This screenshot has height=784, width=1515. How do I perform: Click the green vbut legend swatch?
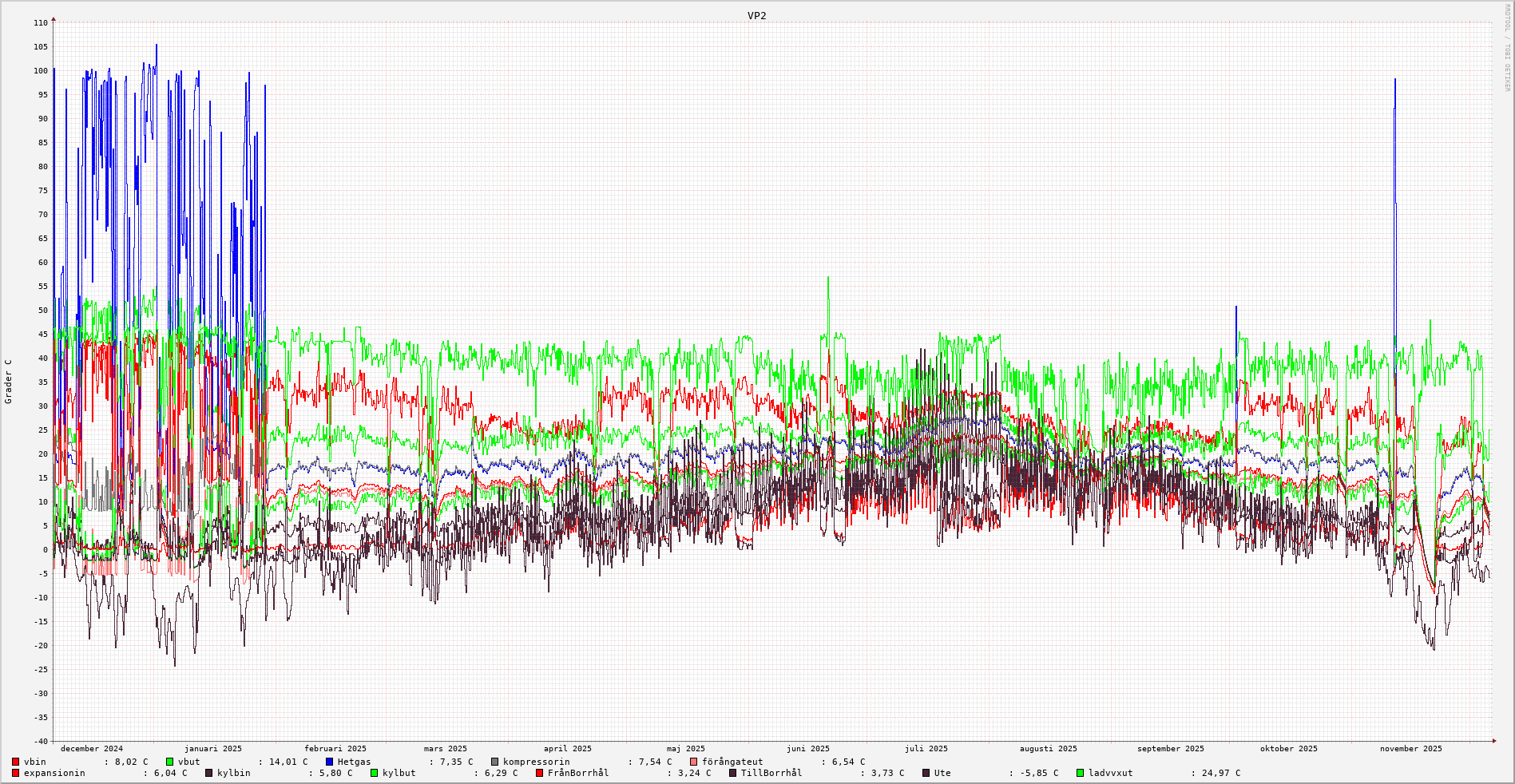(170, 762)
